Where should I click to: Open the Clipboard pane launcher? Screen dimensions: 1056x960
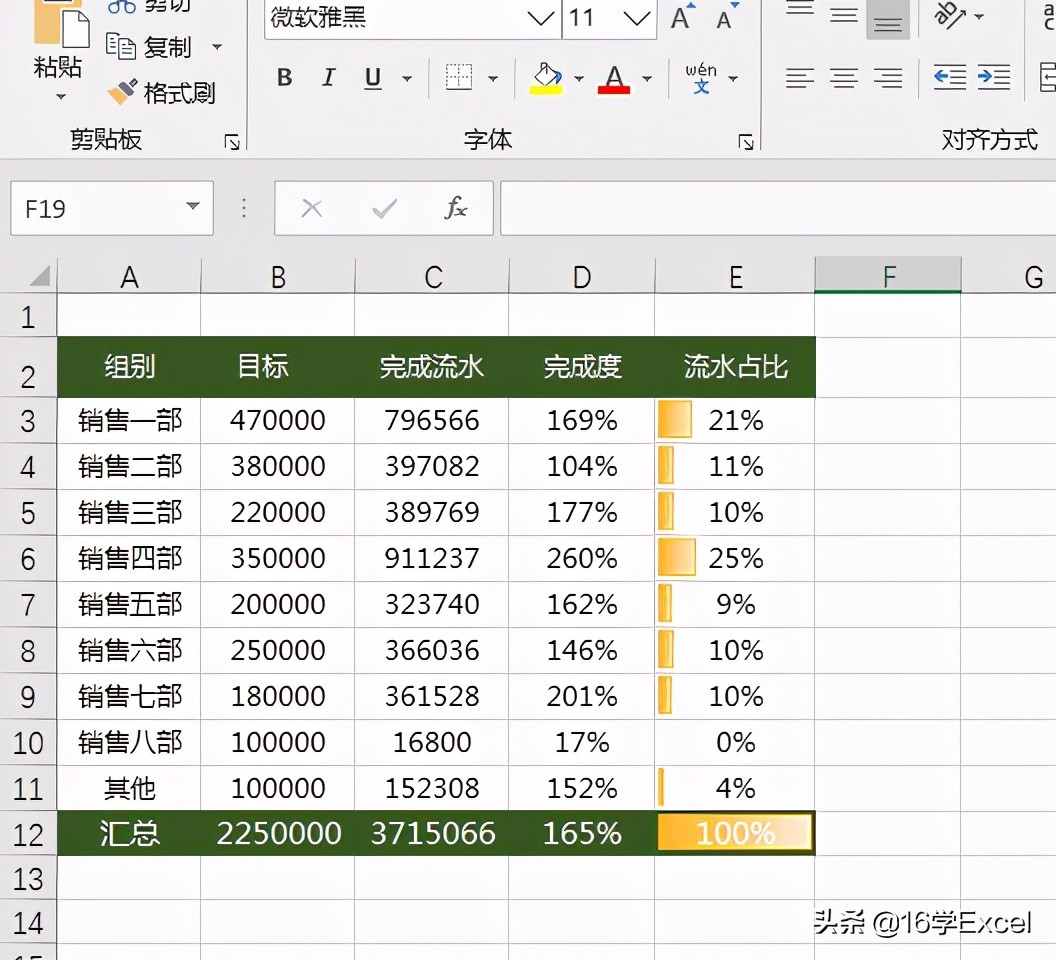pos(232,141)
